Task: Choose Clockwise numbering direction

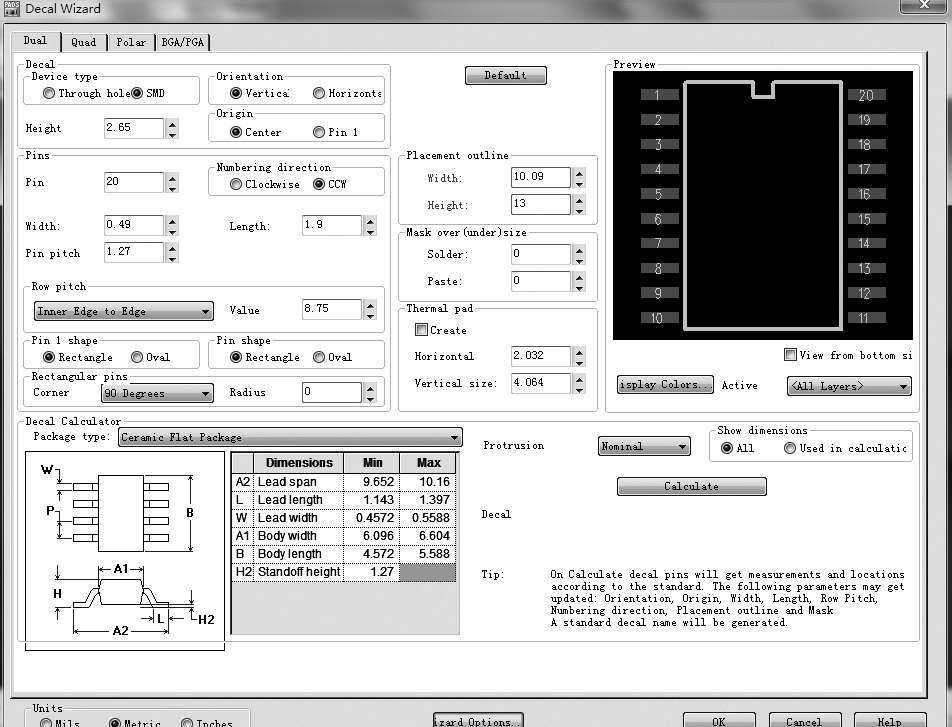Action: tap(236, 184)
